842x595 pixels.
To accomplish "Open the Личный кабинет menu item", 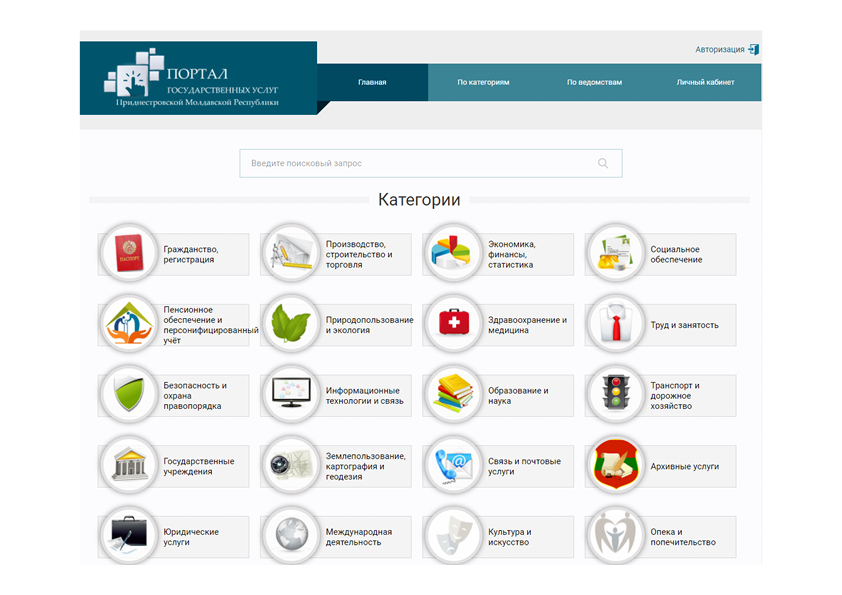I will pos(705,83).
